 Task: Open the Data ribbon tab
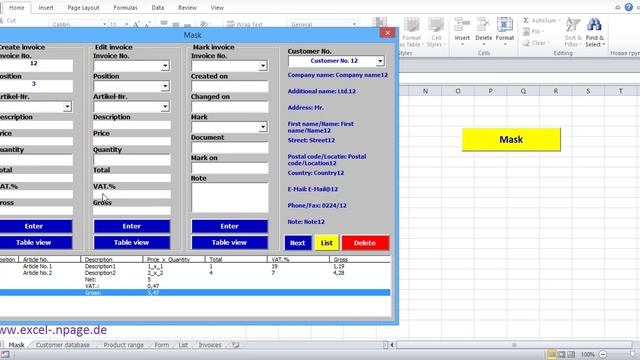[x=158, y=7]
